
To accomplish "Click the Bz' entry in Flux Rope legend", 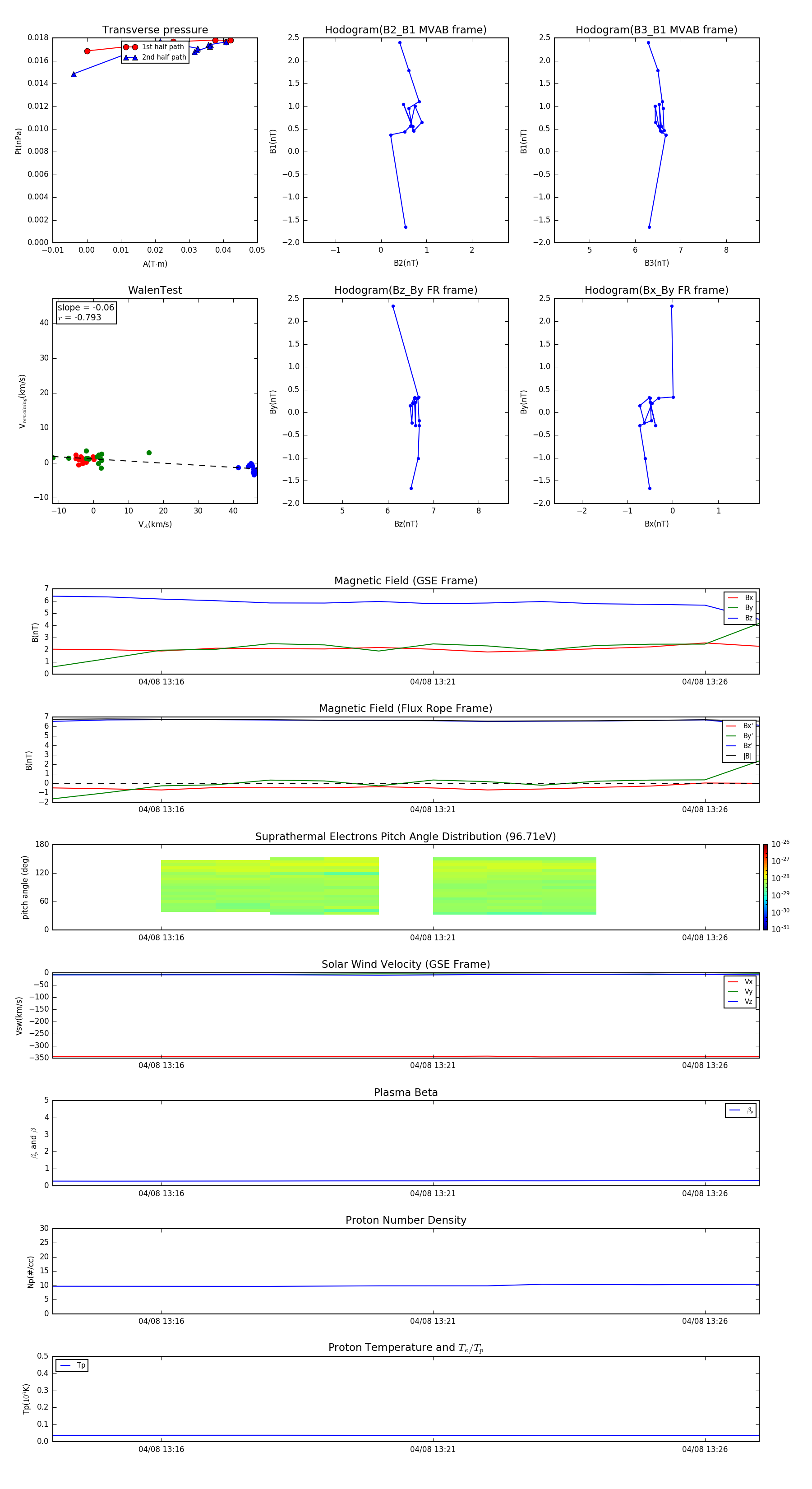I will (x=739, y=746).
